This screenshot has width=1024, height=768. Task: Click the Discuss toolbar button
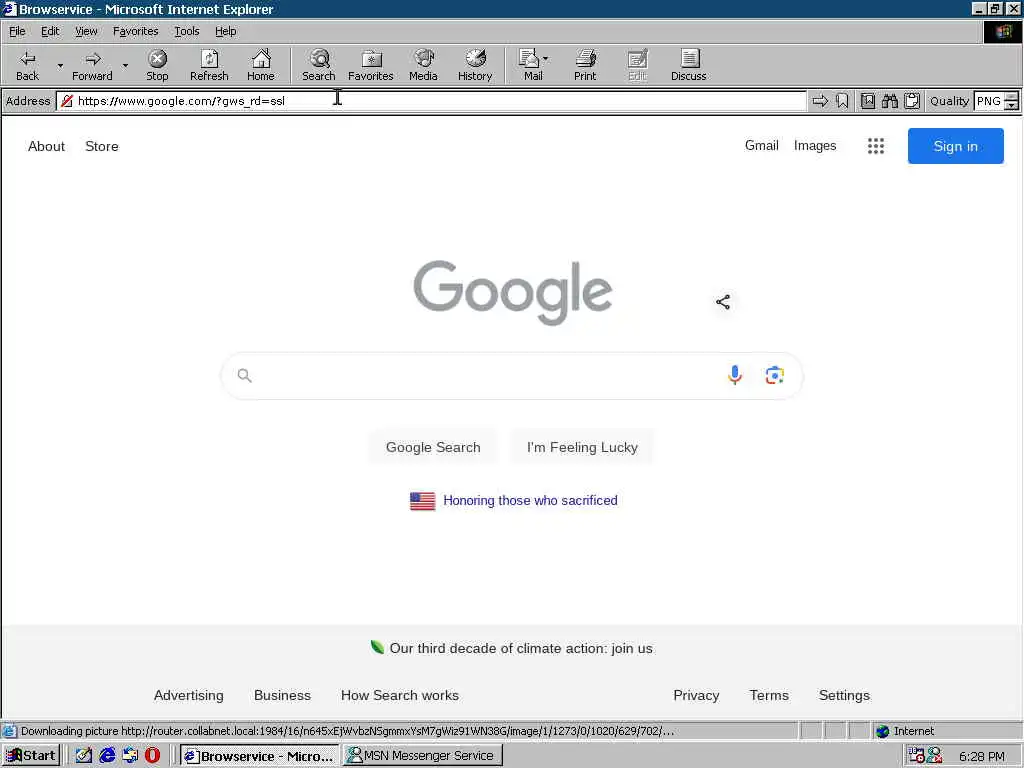tap(688, 65)
